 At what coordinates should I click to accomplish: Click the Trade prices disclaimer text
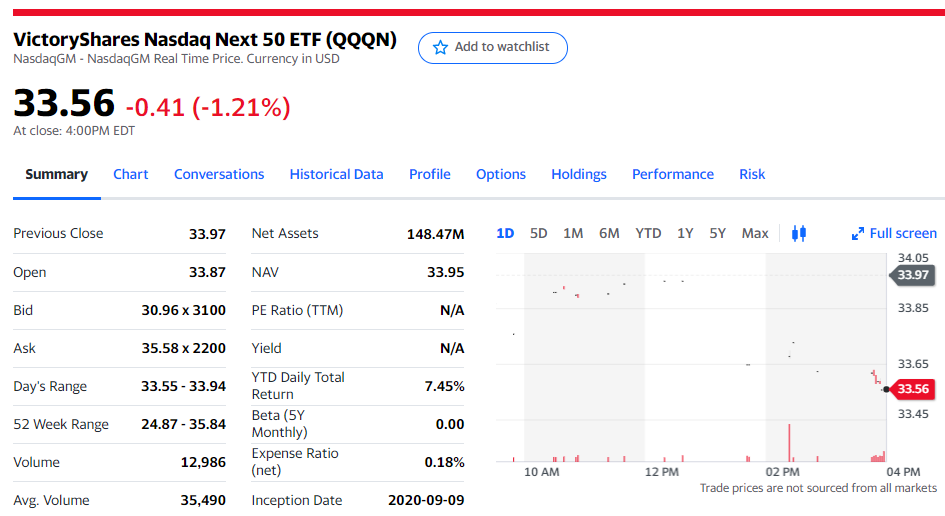tap(818, 488)
